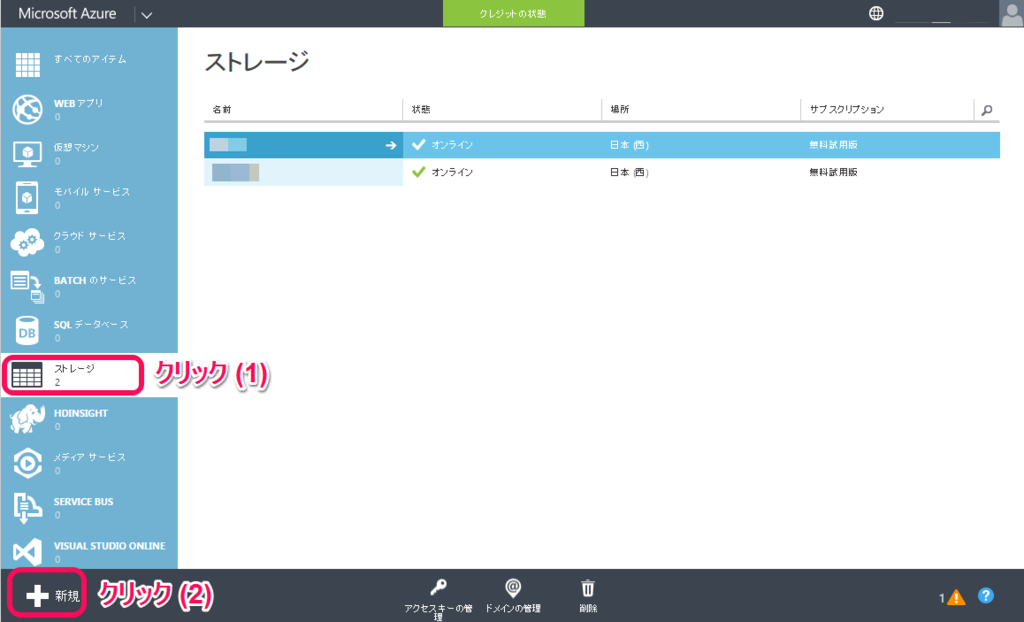Click the アクセスキーの管理 label
The width and height of the screenshot is (1024, 622).
[x=438, y=612]
